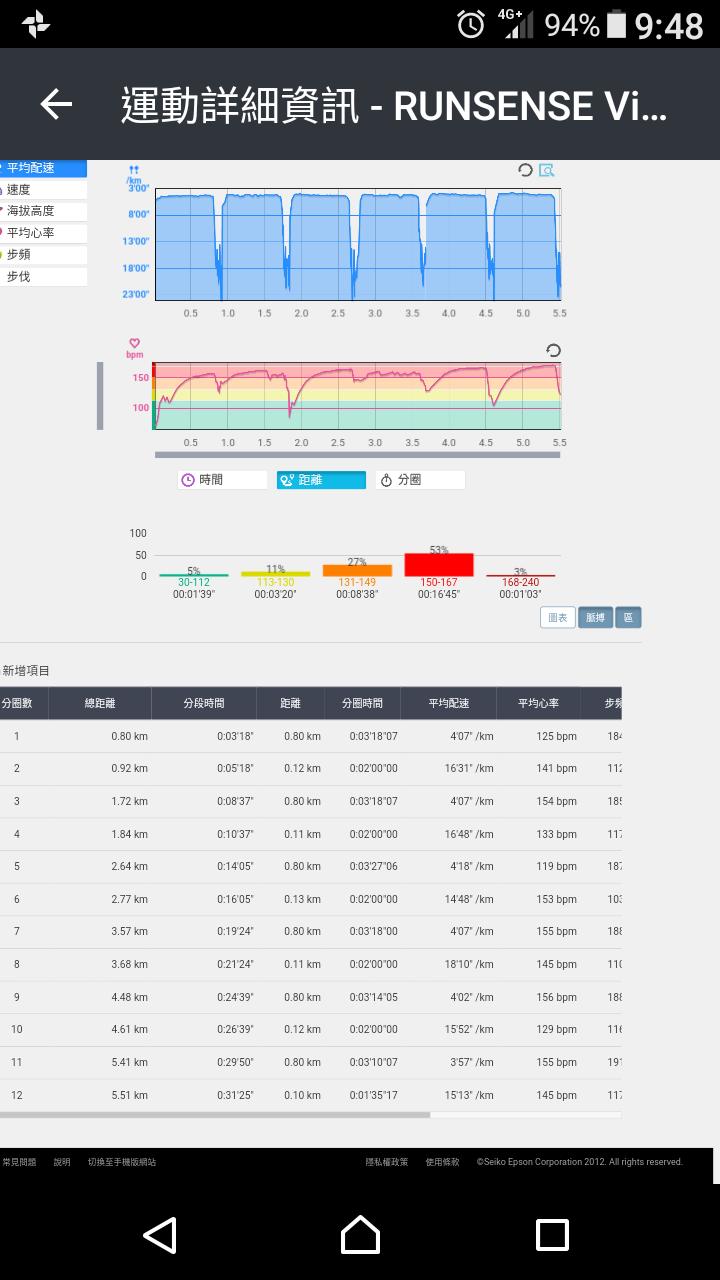The width and height of the screenshot is (720, 1280).
Task: Select 步伐 graph option
Action: pos(43,277)
